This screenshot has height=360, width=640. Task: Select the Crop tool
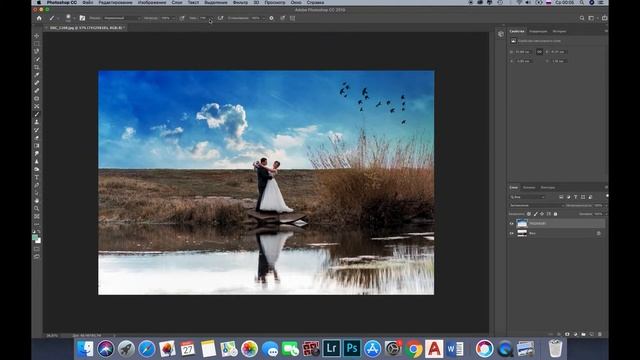[x=37, y=67]
